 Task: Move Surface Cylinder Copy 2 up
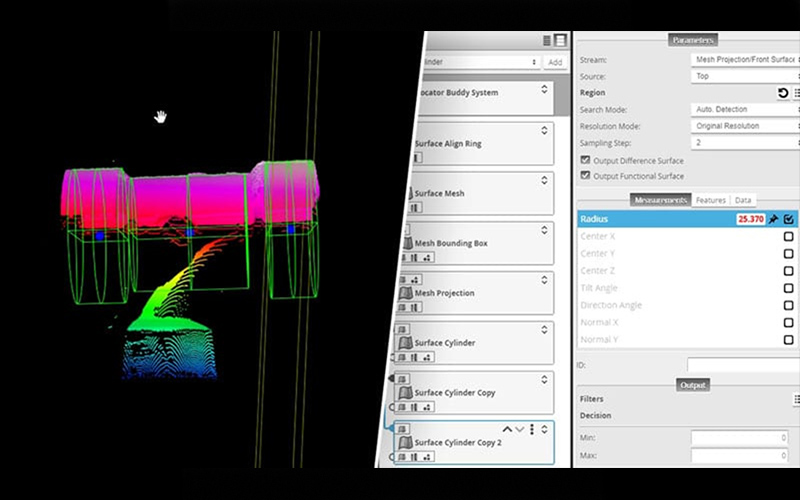(x=507, y=429)
